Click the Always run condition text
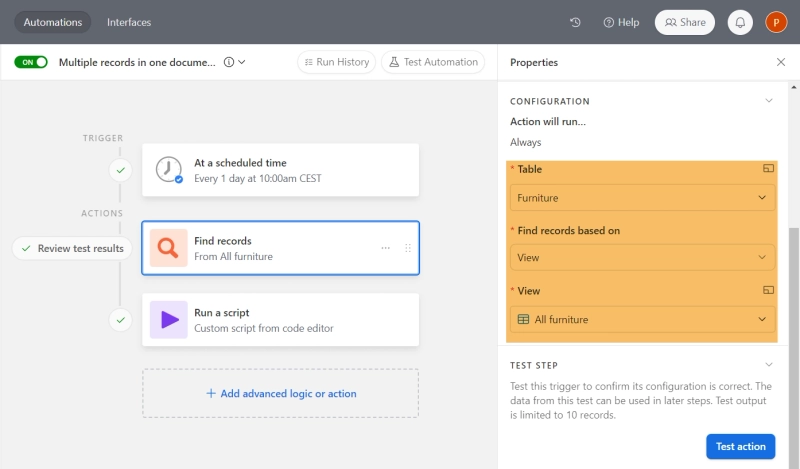The image size is (800, 469). coord(526,142)
